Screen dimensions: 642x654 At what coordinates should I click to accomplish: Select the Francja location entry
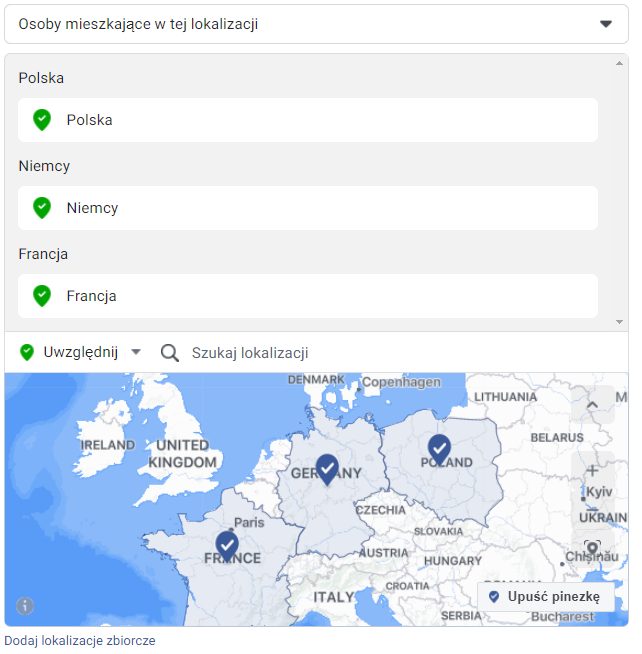point(308,296)
